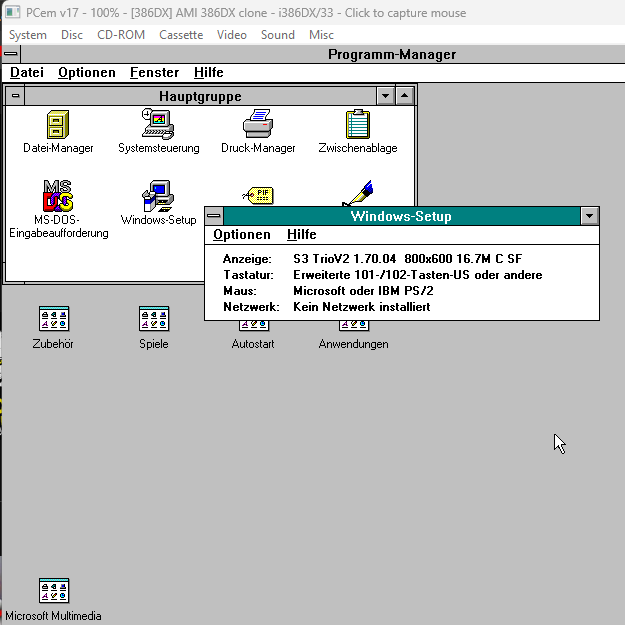Open Hilfe menu in Programm-Manager
This screenshot has height=625, width=625.
[x=208, y=73]
